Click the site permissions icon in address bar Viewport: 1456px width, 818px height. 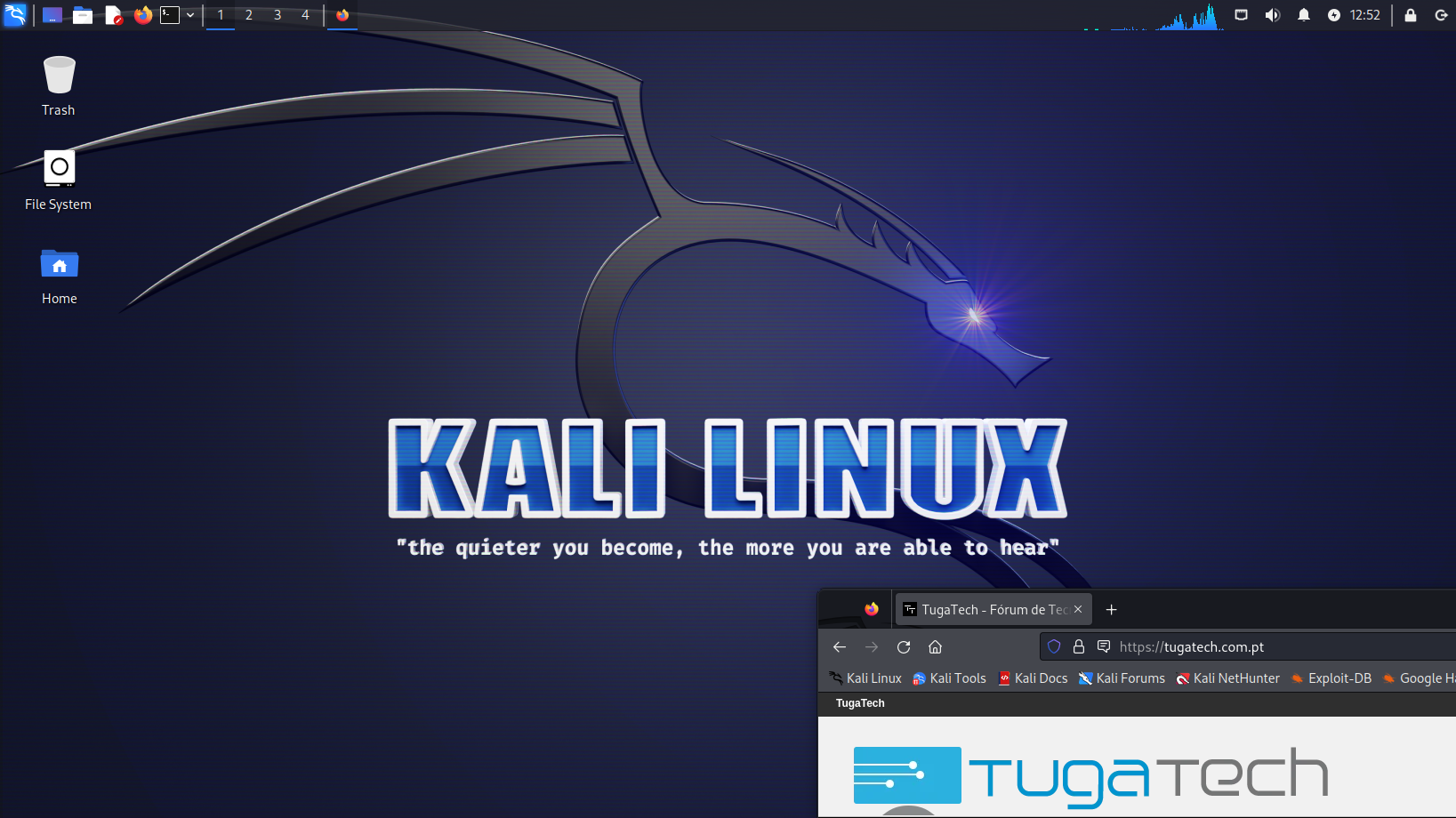coord(1104,646)
